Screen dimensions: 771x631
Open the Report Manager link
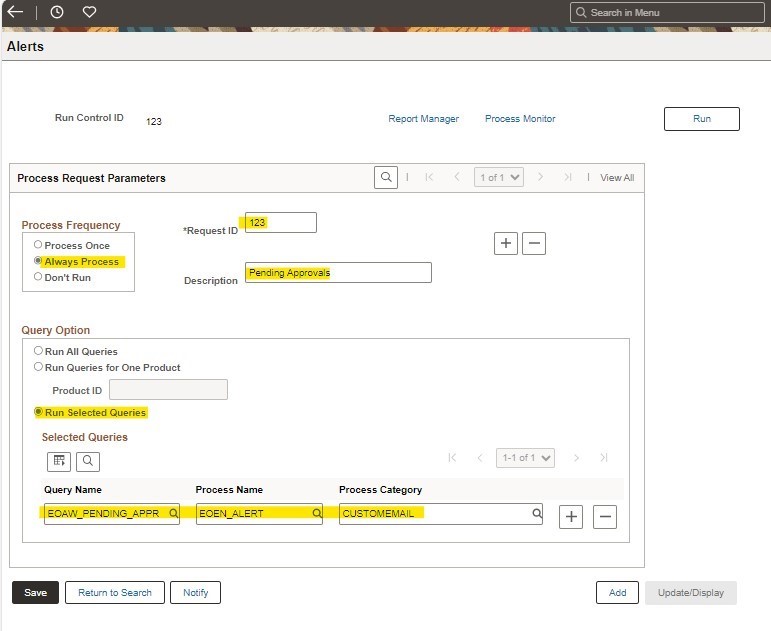click(423, 119)
